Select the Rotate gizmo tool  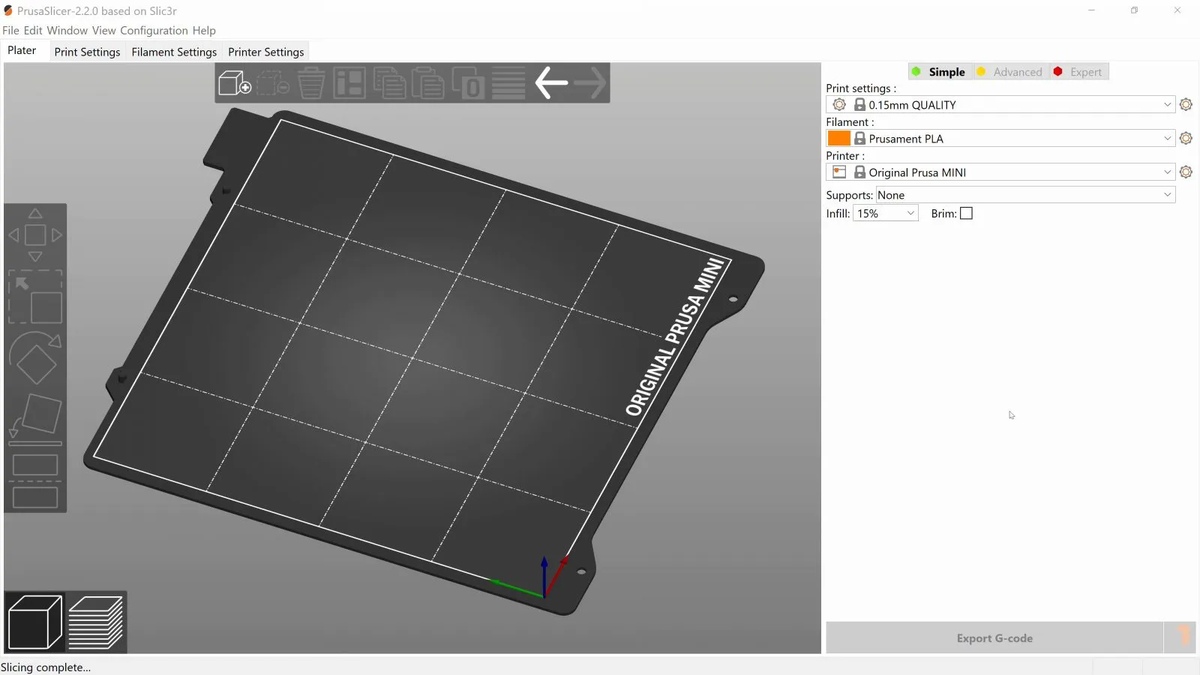coord(35,358)
